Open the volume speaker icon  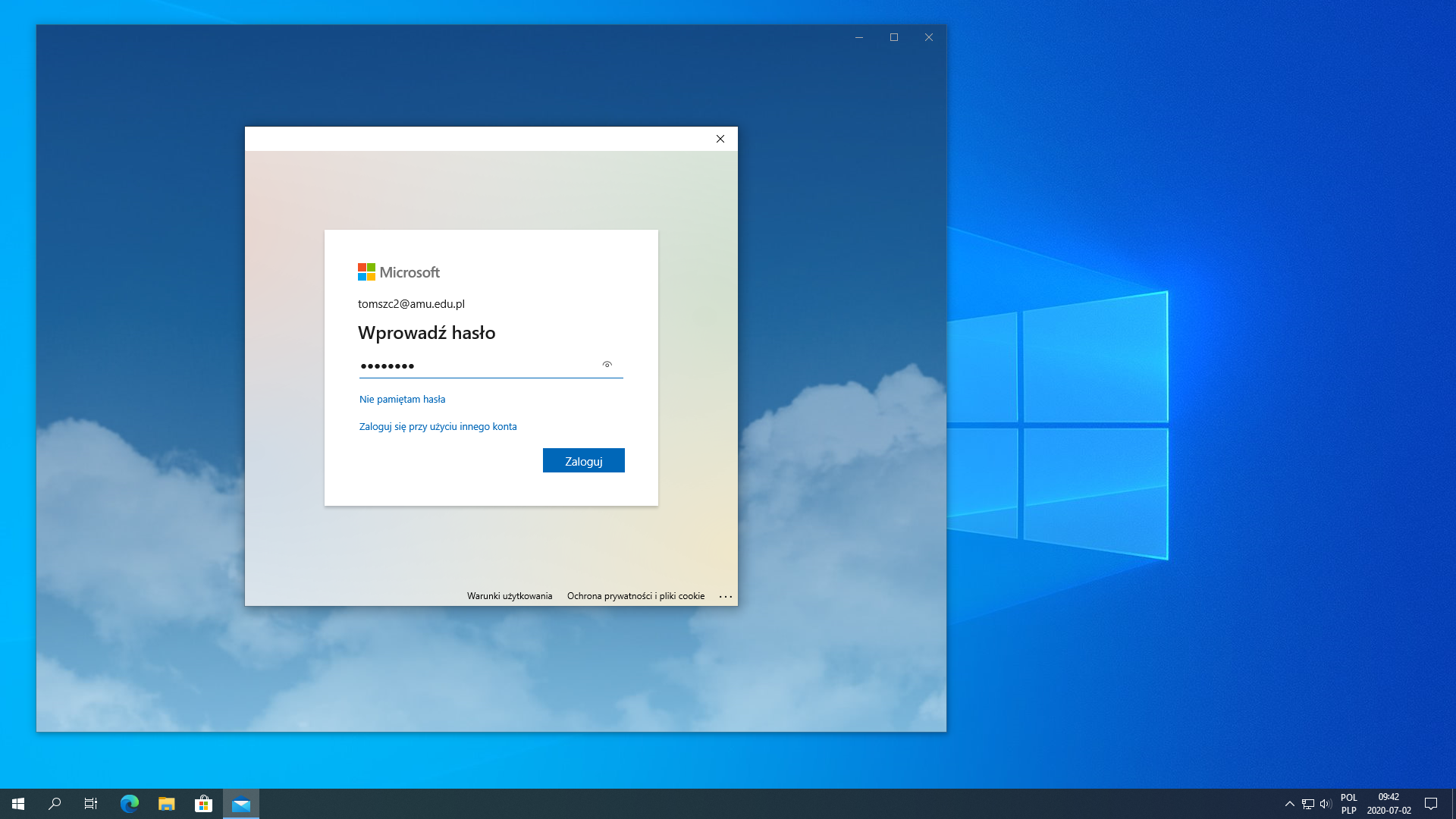[1326, 804]
